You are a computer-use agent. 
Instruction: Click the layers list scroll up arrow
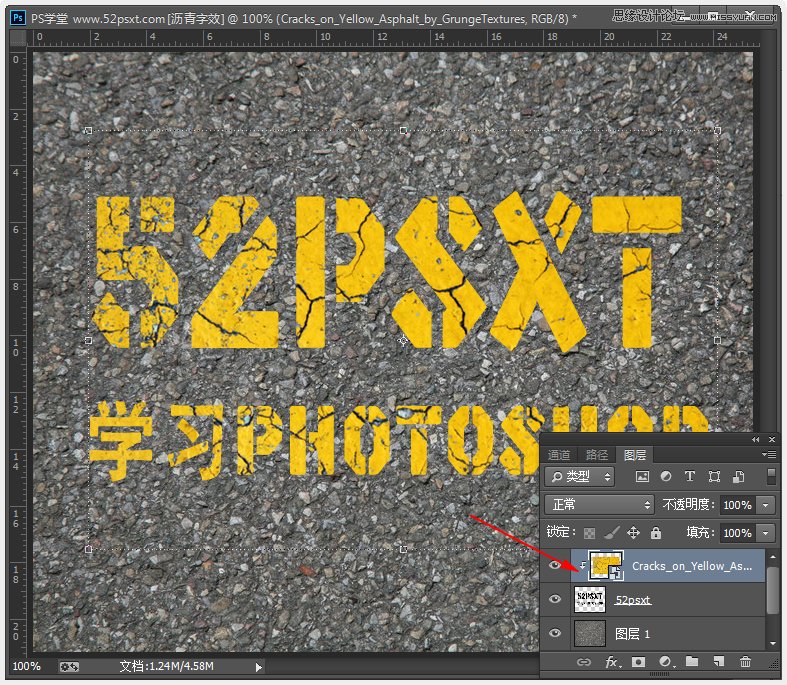coord(772,556)
